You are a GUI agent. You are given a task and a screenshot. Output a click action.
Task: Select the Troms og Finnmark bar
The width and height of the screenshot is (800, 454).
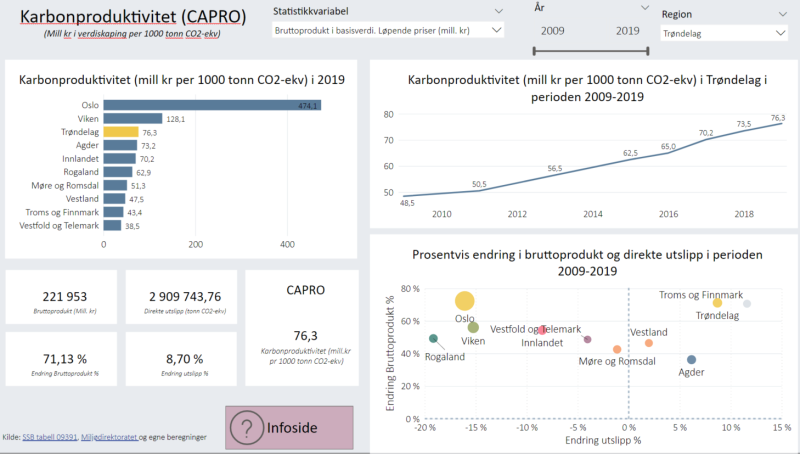coord(113,212)
